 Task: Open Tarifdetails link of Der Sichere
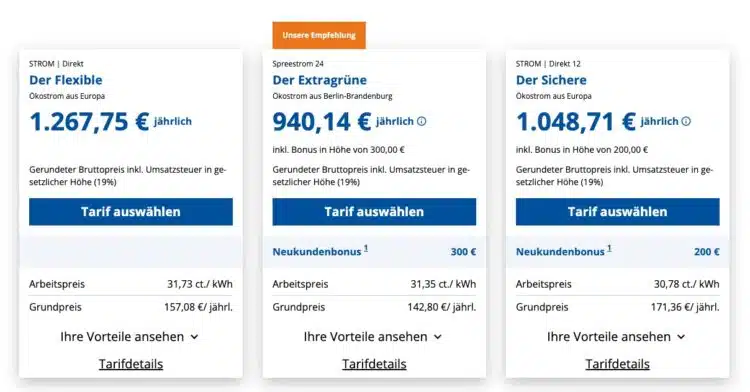click(x=618, y=364)
